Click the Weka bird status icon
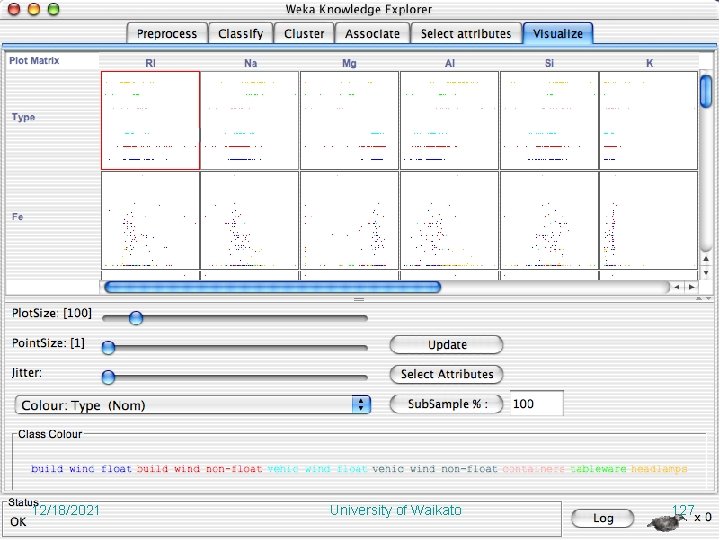The width and height of the screenshot is (720, 540). pyautogui.click(x=664, y=521)
